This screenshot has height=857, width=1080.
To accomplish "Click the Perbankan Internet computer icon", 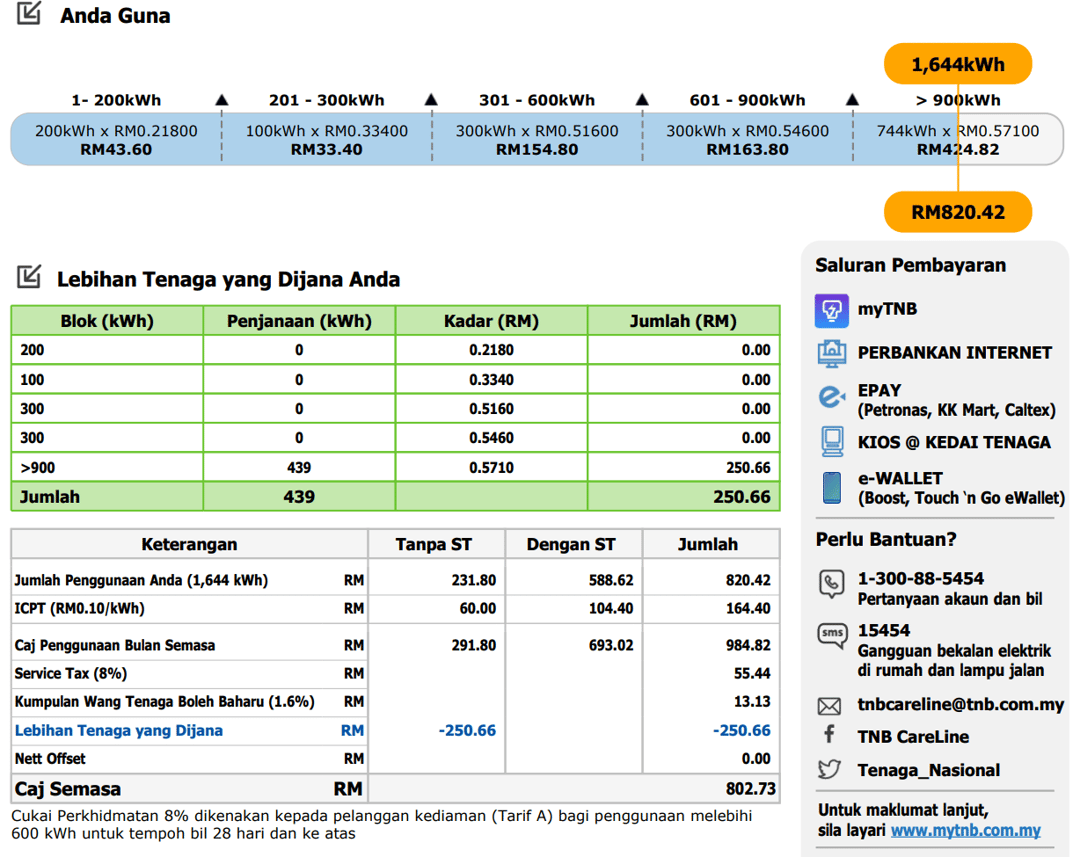I will coord(832,353).
